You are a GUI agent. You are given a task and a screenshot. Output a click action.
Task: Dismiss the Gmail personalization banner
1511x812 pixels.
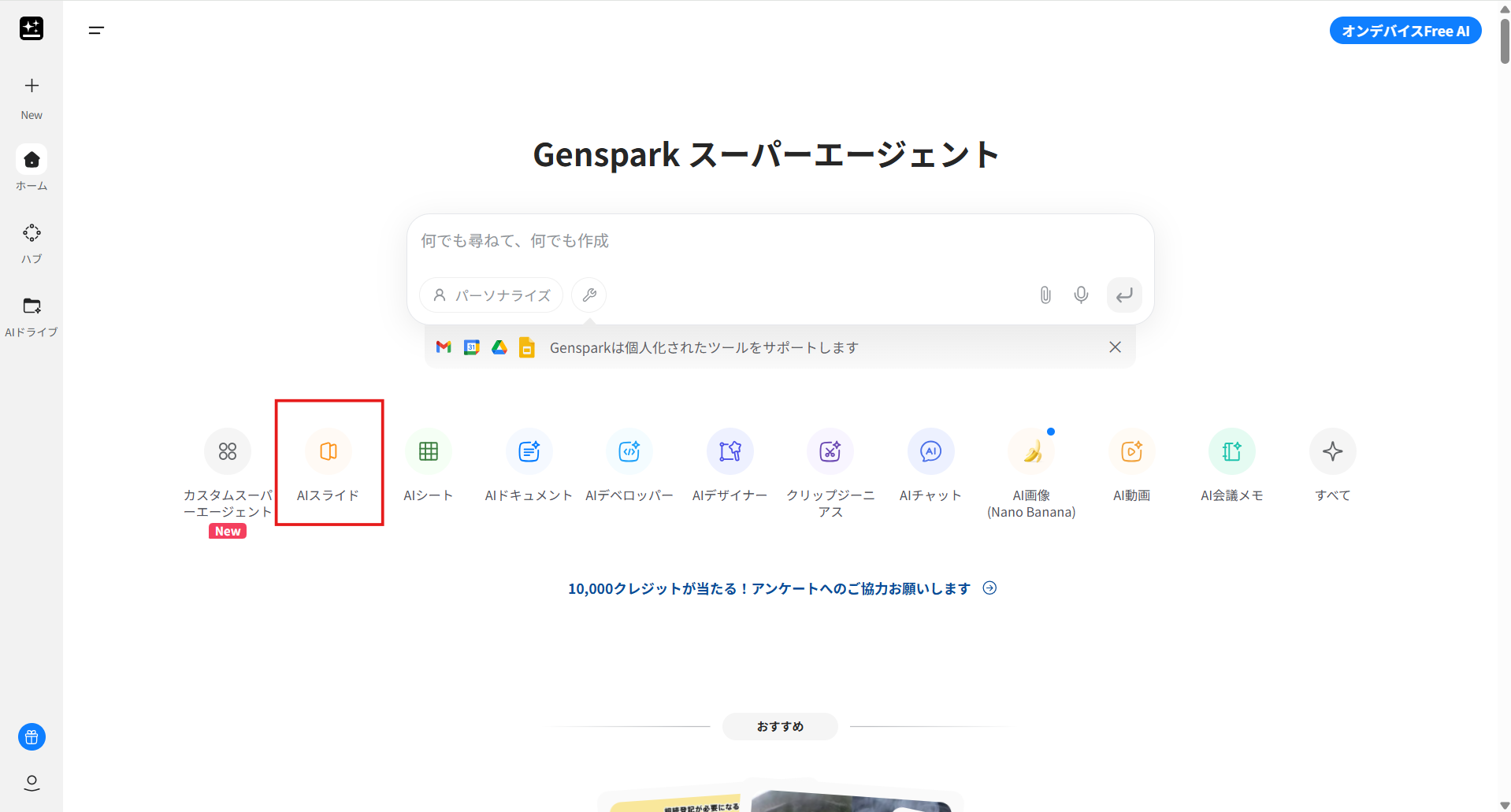1115,347
